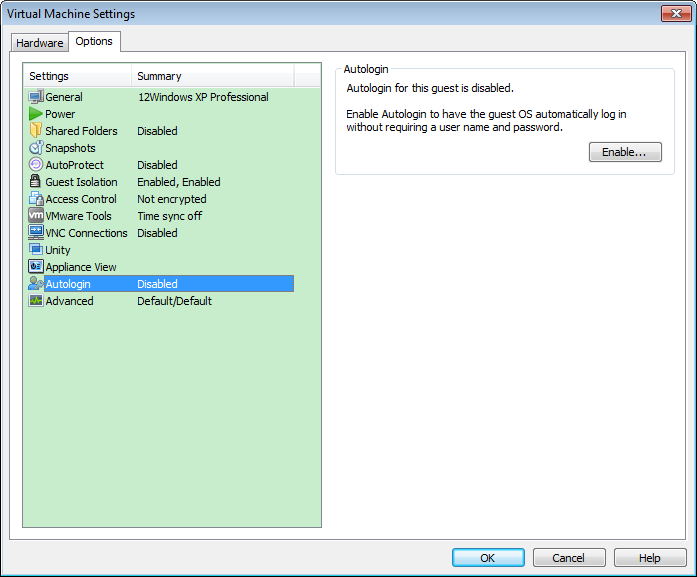This screenshot has height=577, width=697.
Task: Click the Appliance View icon
Action: coord(36,266)
